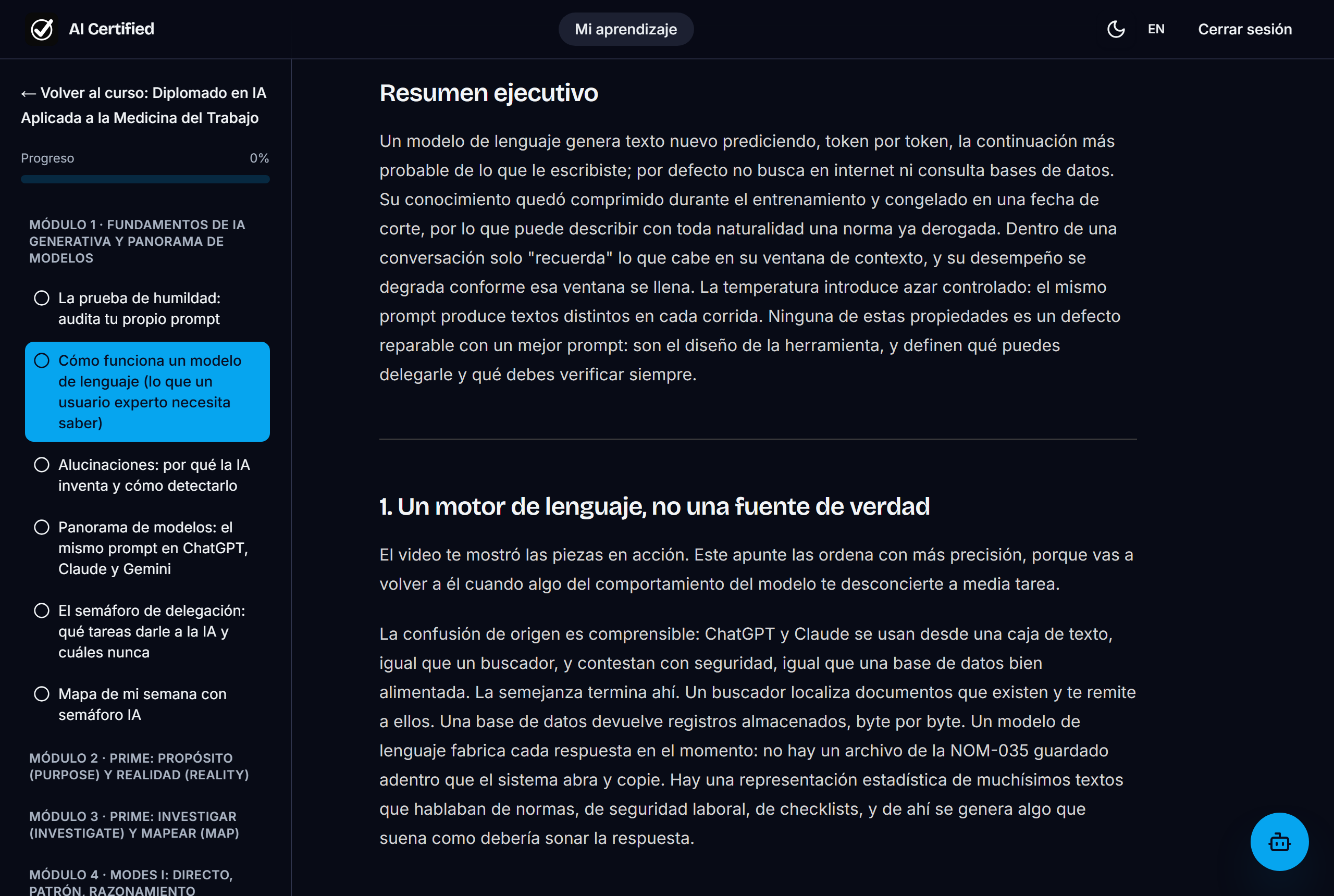The height and width of the screenshot is (896, 1334).
Task: Expand Módulo 3 PRIME: Investigar section
Action: pyautogui.click(x=134, y=825)
